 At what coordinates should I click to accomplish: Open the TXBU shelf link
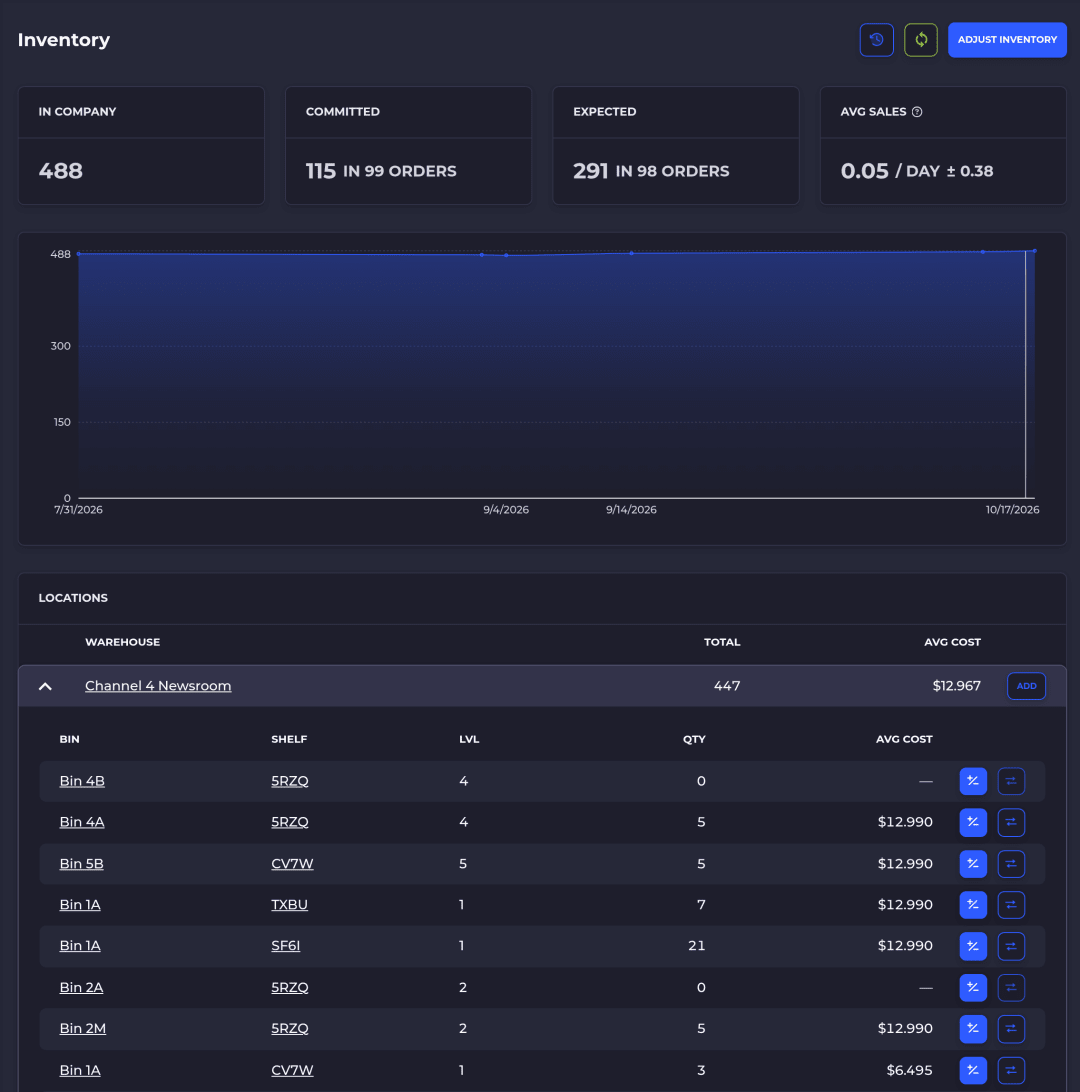[290, 905]
